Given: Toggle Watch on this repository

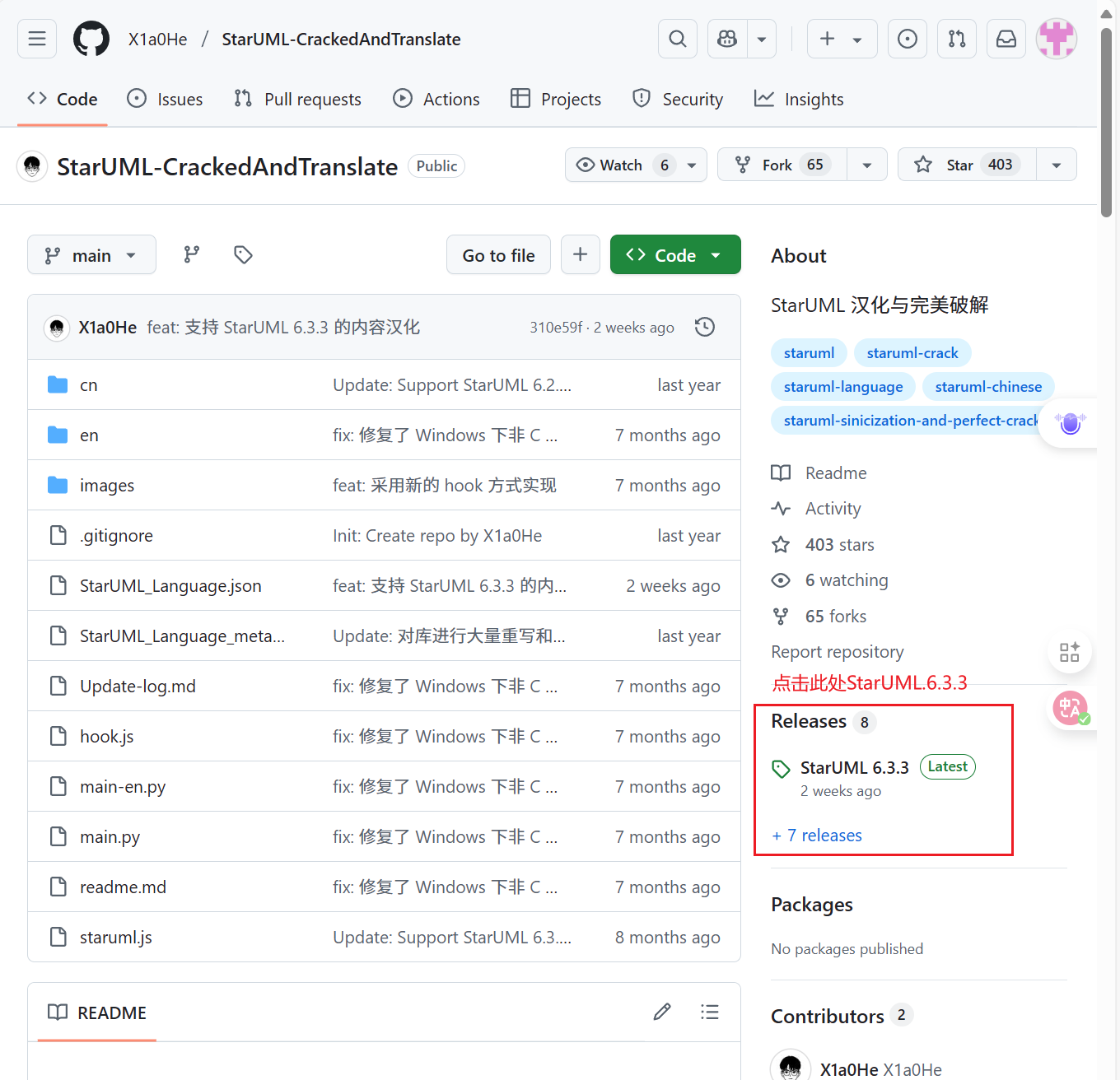Looking at the screenshot, I should click(623, 165).
